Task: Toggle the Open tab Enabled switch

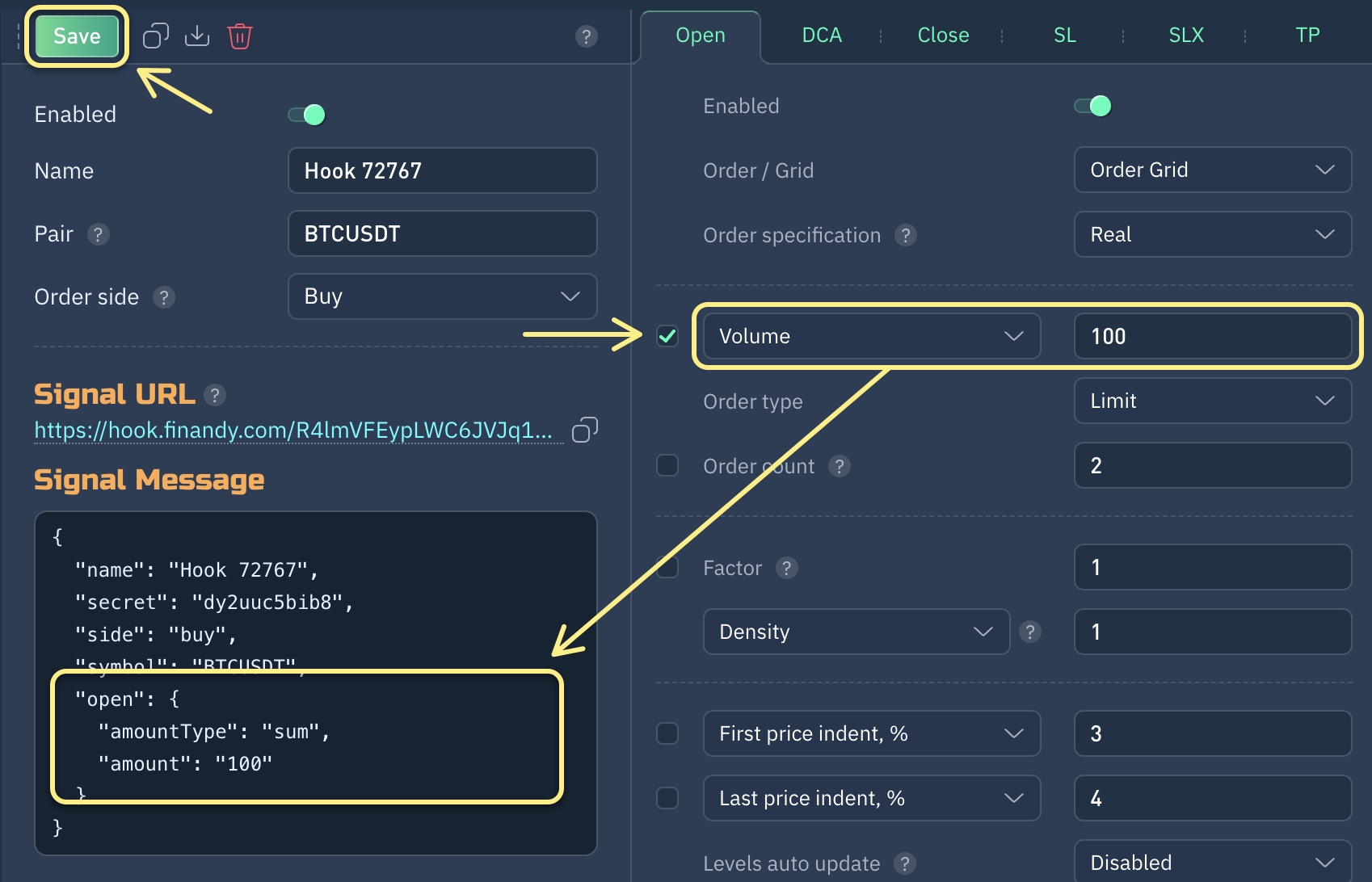Action: click(1093, 106)
